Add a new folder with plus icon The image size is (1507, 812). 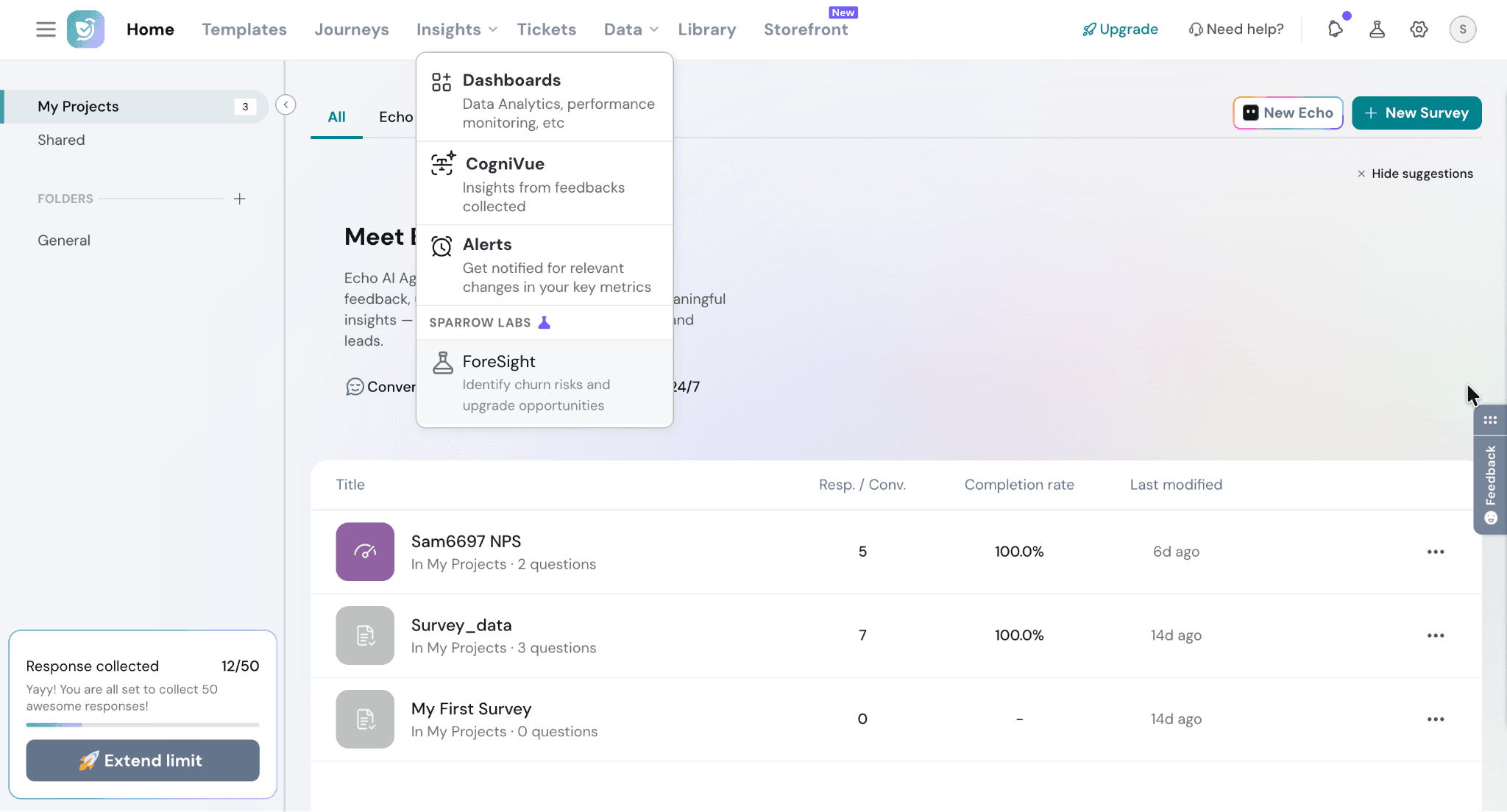tap(240, 199)
